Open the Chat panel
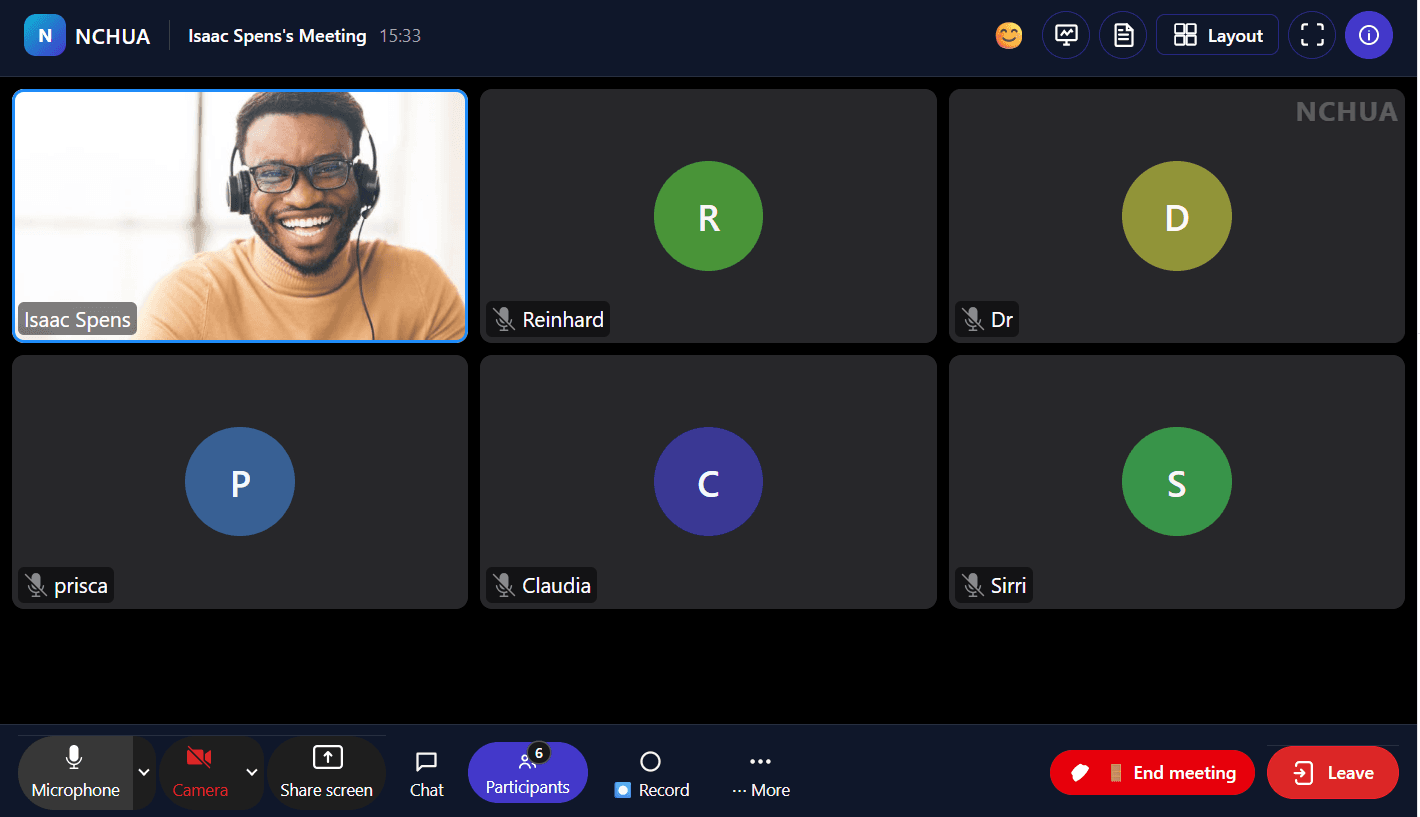Screen dimensions: 1420x817 click(427, 774)
